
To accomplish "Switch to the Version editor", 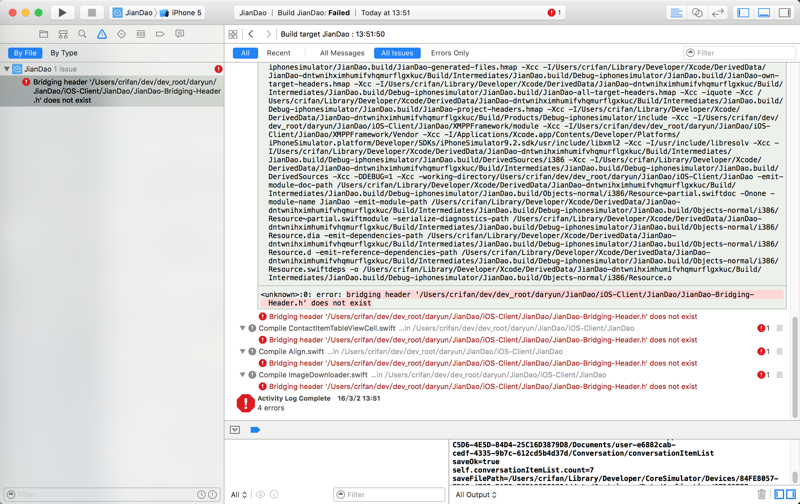I will [718, 13].
